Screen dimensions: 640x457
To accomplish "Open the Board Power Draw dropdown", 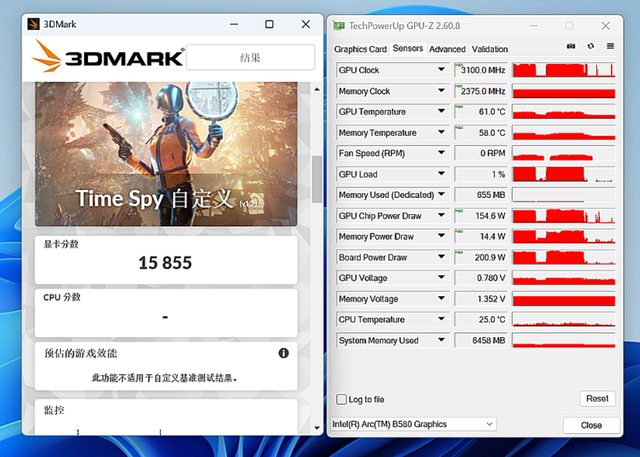I will click(441, 257).
